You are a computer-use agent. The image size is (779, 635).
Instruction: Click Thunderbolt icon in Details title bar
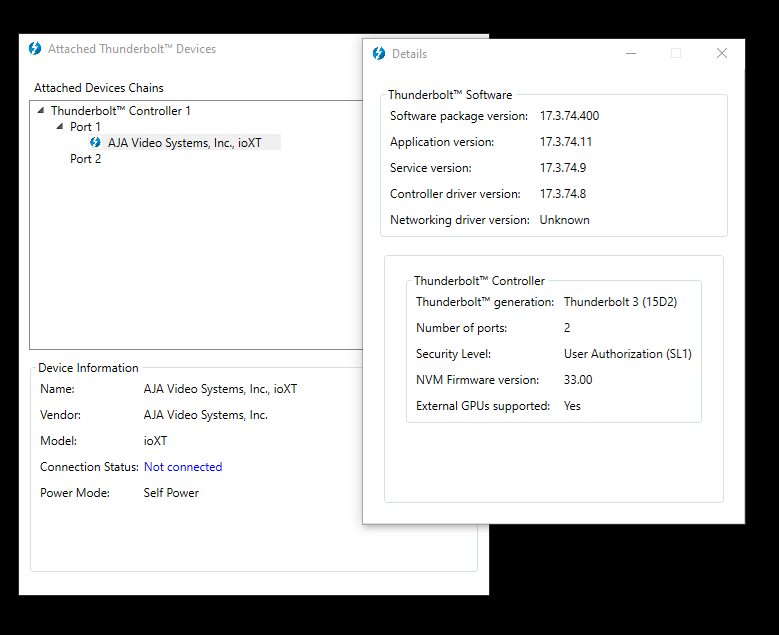tap(378, 54)
